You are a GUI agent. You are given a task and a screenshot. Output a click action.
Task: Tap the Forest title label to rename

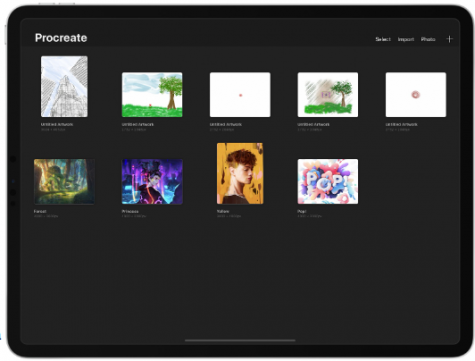click(x=40, y=211)
